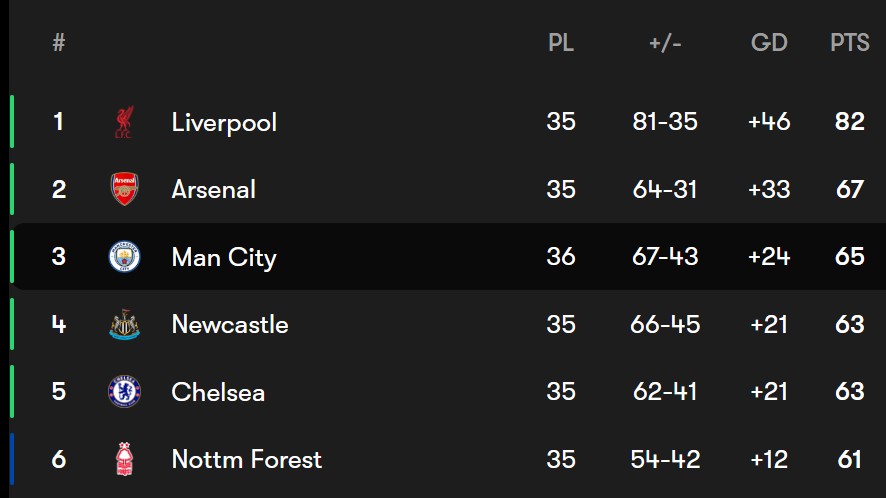Click the Man City club crest
886x498 pixels.
tap(124, 257)
